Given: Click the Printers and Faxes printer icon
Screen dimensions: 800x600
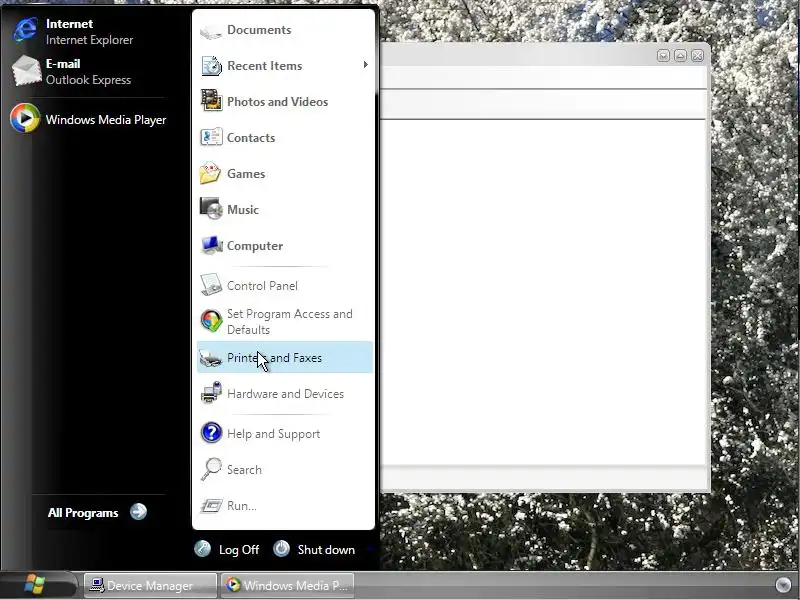Looking at the screenshot, I should (x=210, y=358).
